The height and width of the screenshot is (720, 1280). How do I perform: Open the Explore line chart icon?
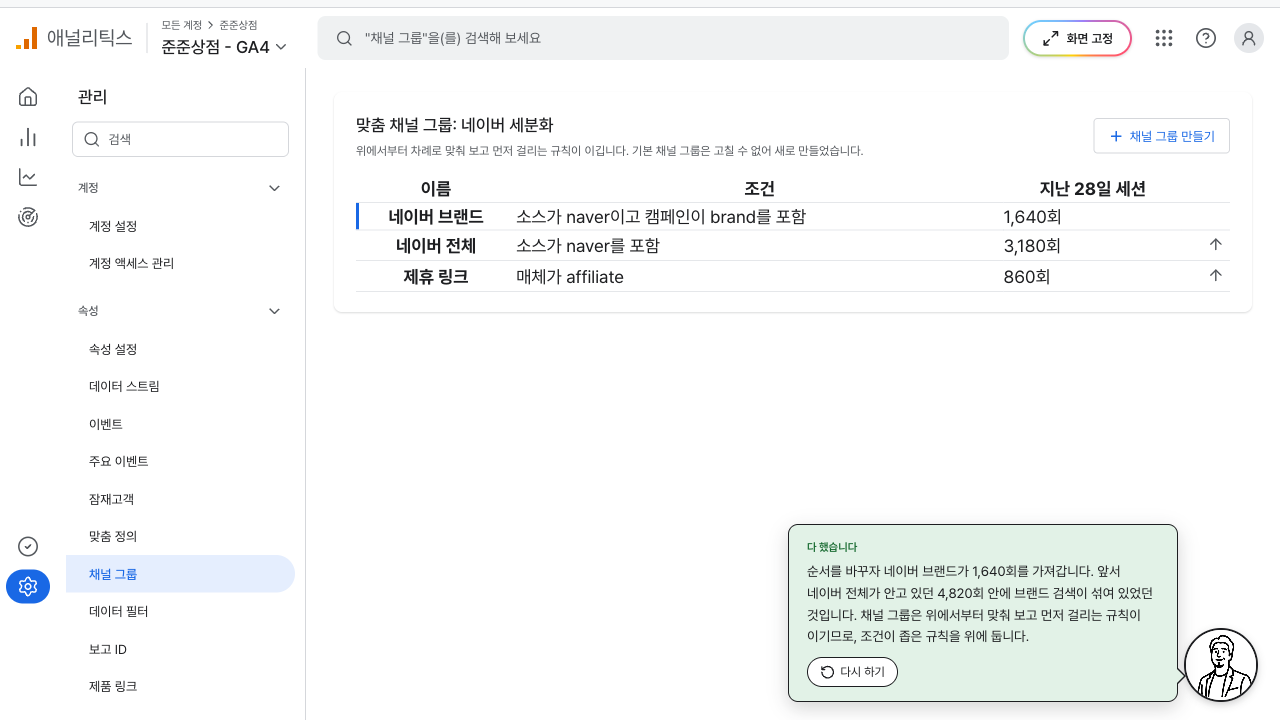click(28, 177)
